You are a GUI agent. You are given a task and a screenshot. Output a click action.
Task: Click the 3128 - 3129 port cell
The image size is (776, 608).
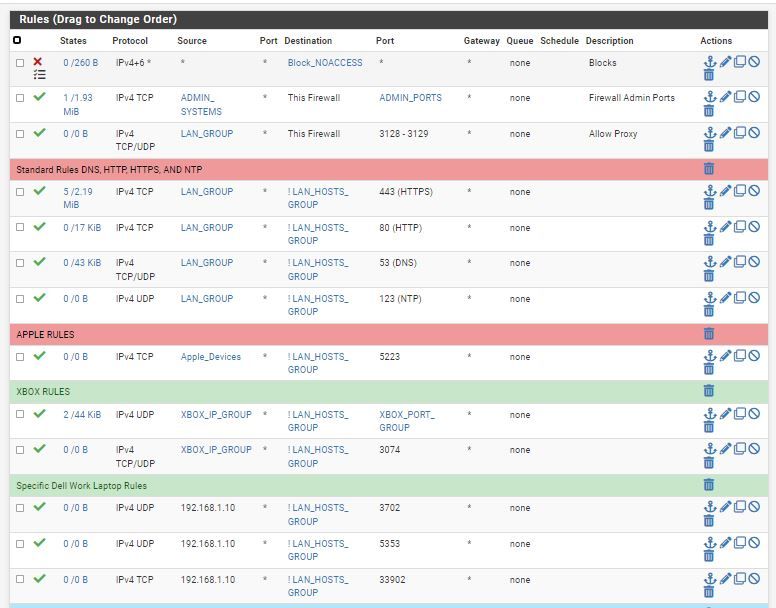404,134
